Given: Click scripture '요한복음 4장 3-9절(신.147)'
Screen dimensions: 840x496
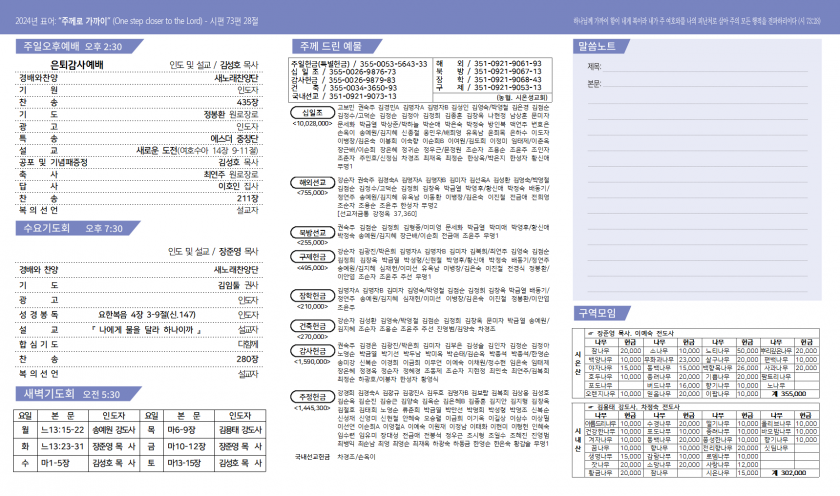Looking at the screenshot, I should (x=147, y=314).
